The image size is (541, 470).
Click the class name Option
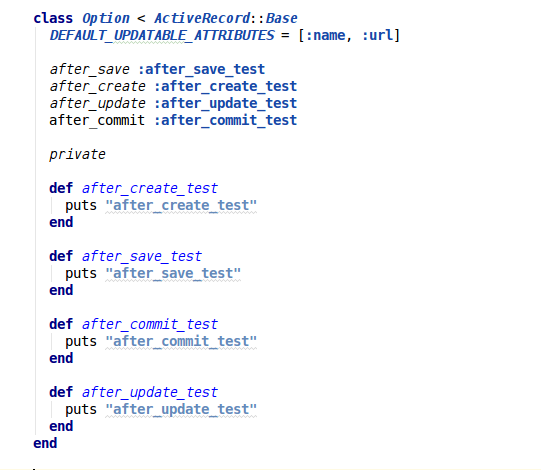point(106,19)
